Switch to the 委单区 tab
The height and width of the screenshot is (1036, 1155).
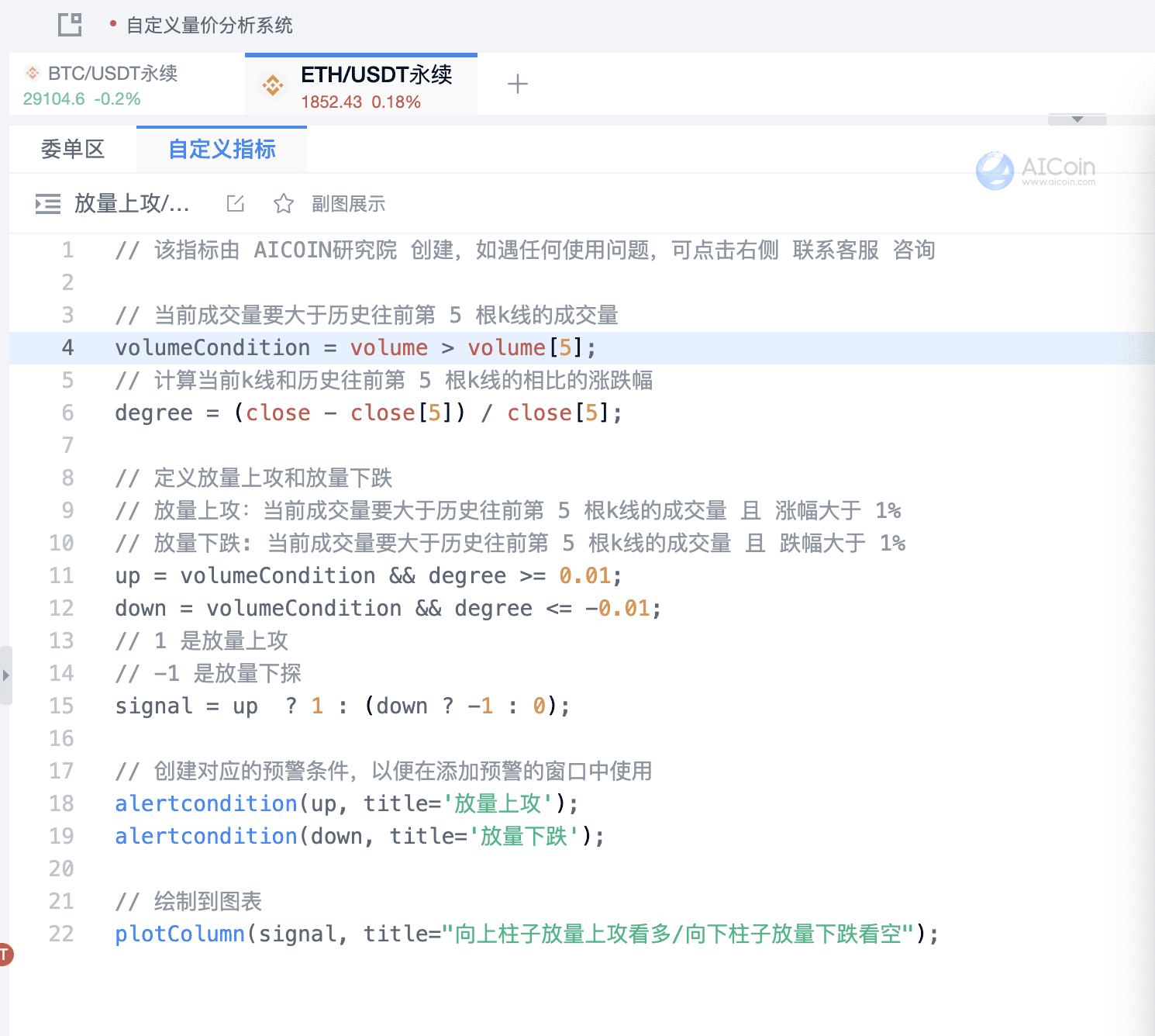pyautogui.click(x=73, y=149)
